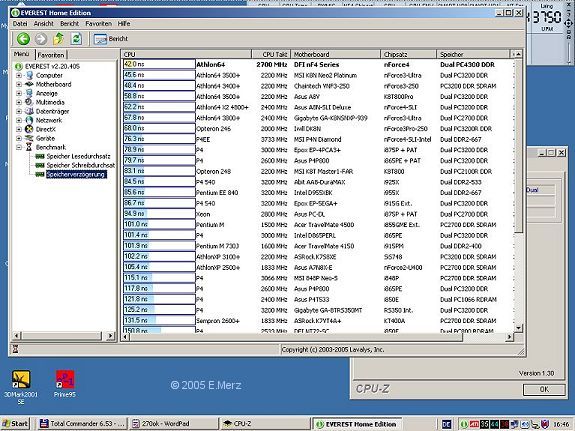The image size is (575, 431).
Task: Open the Favoriten menu
Action: (x=98, y=23)
